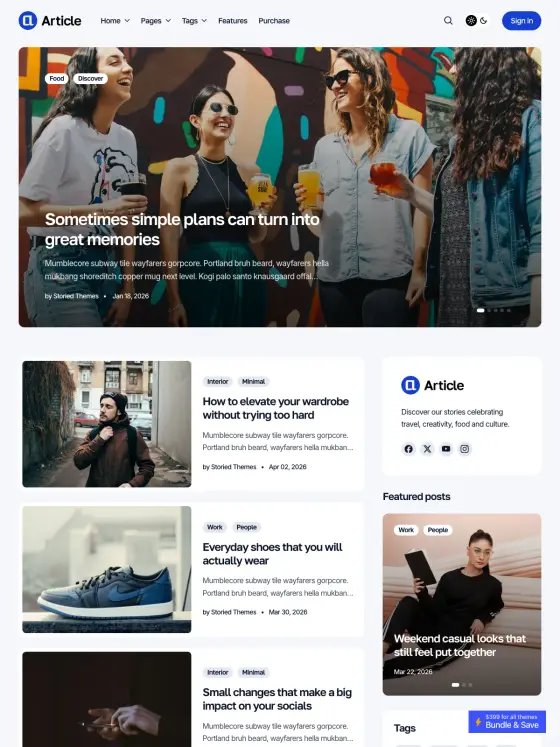Expand the Pages menu chevron
This screenshot has width=560, height=747.
pyautogui.click(x=168, y=21)
